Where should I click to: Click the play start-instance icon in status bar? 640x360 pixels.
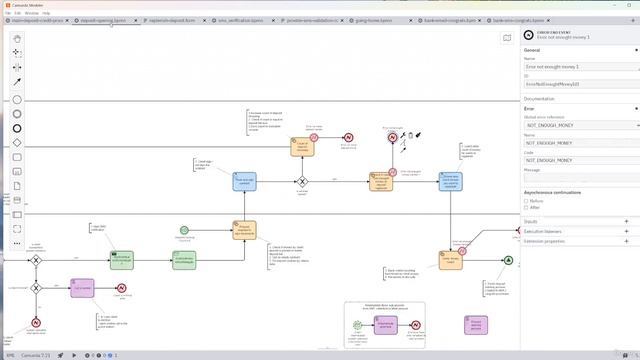tap(74, 356)
